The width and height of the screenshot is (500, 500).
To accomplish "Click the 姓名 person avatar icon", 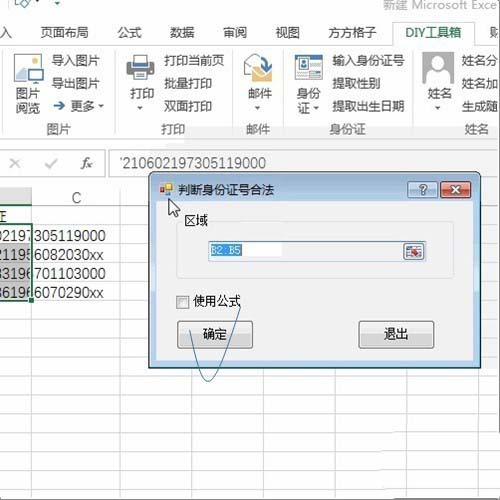I will [438, 68].
